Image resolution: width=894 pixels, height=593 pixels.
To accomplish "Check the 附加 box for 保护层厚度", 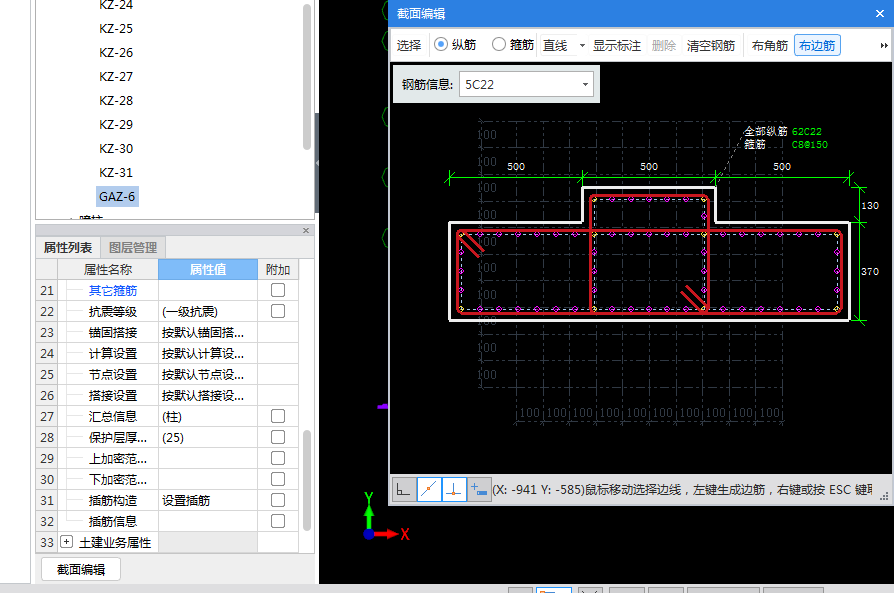I will pos(278,437).
